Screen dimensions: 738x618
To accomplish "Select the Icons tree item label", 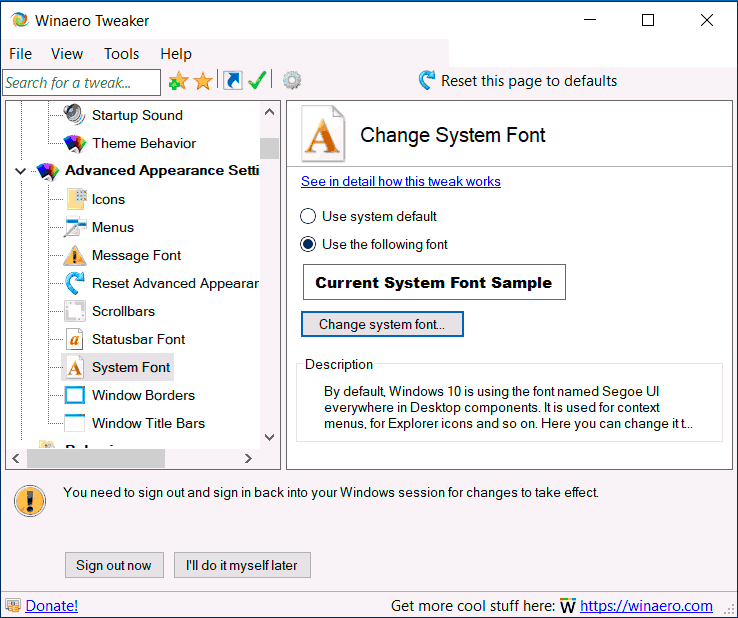I will coord(108,199).
